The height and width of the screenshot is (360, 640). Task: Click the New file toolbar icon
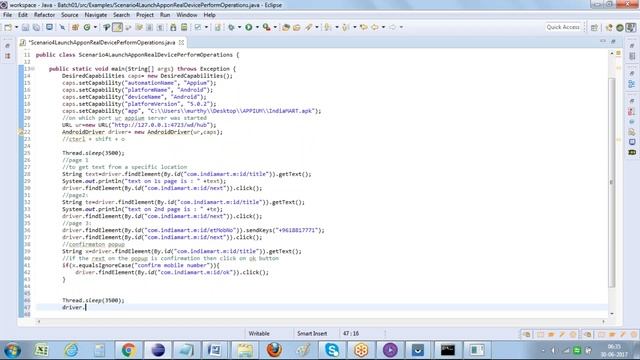click(8, 27)
